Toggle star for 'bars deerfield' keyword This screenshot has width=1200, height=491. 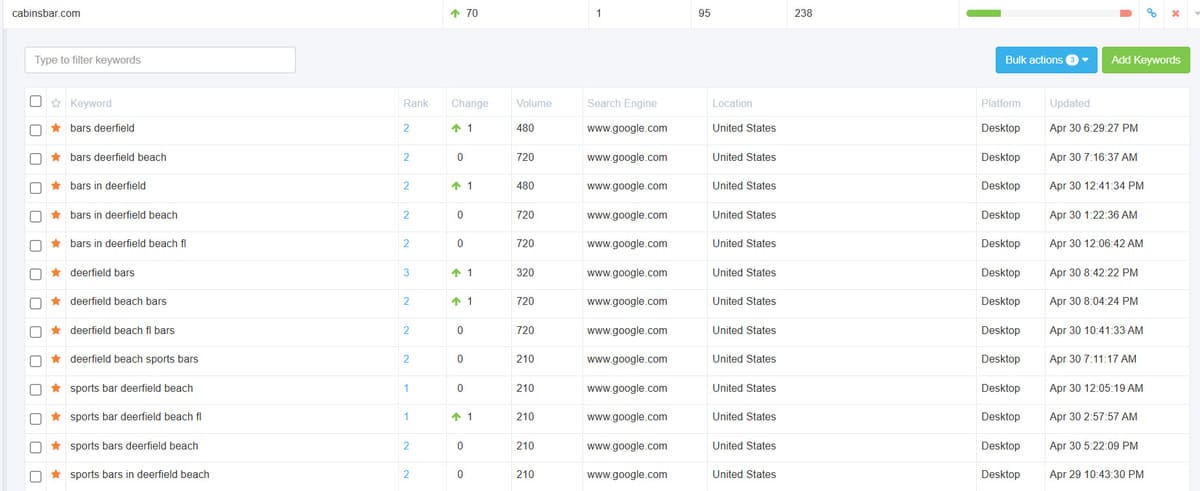56,128
